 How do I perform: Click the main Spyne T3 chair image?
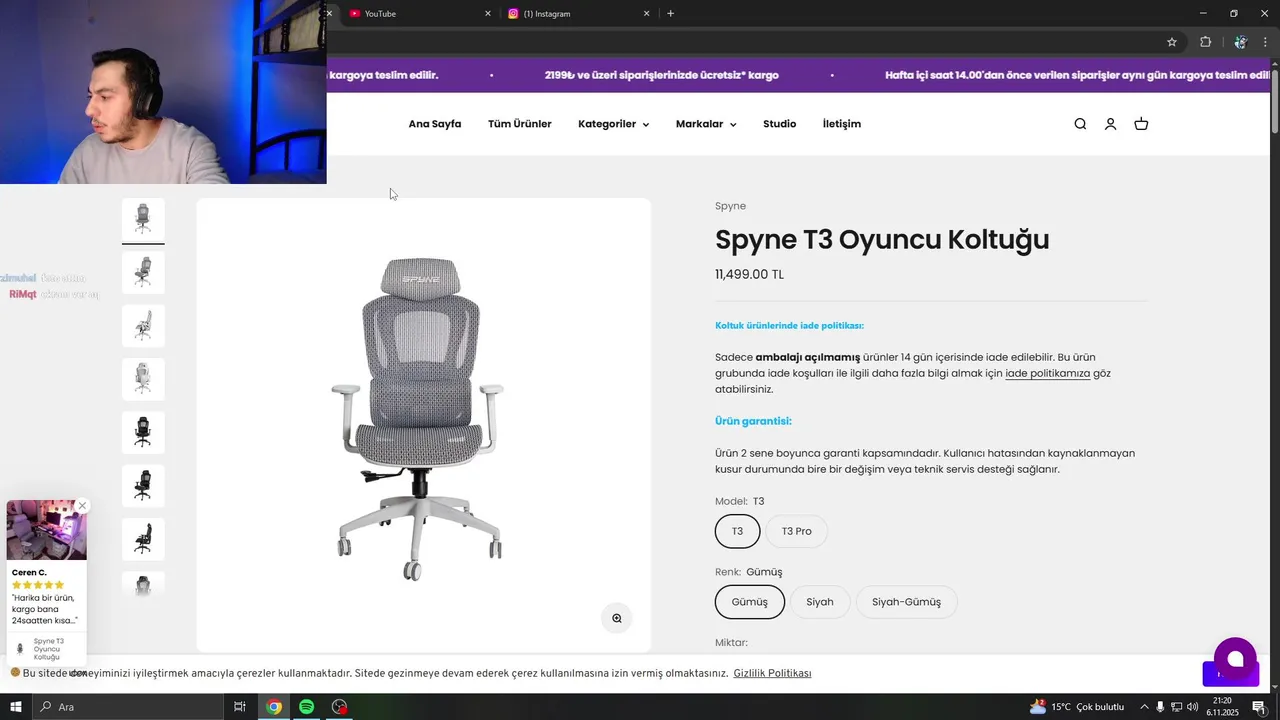click(423, 425)
